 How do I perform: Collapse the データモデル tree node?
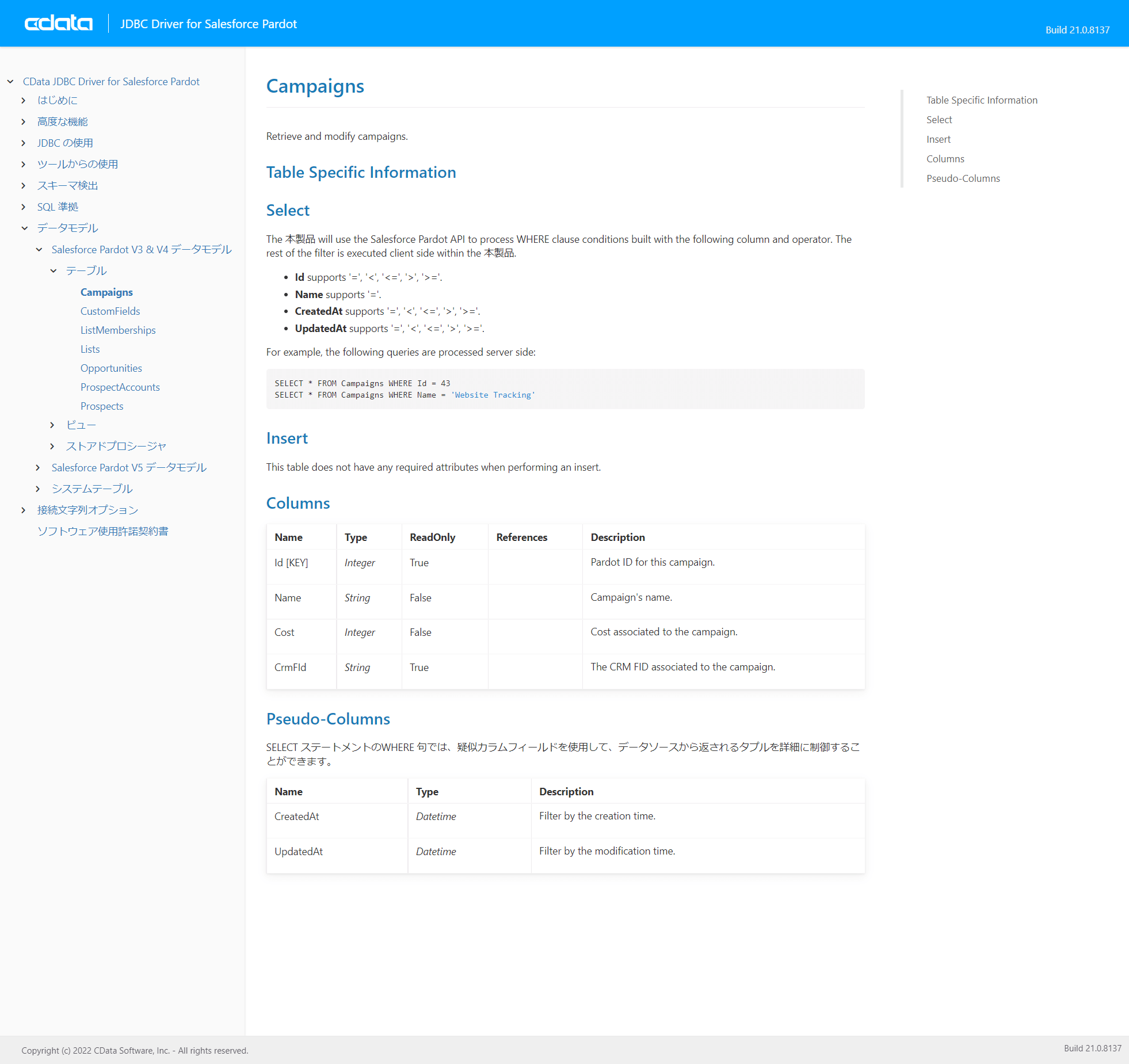pos(24,228)
